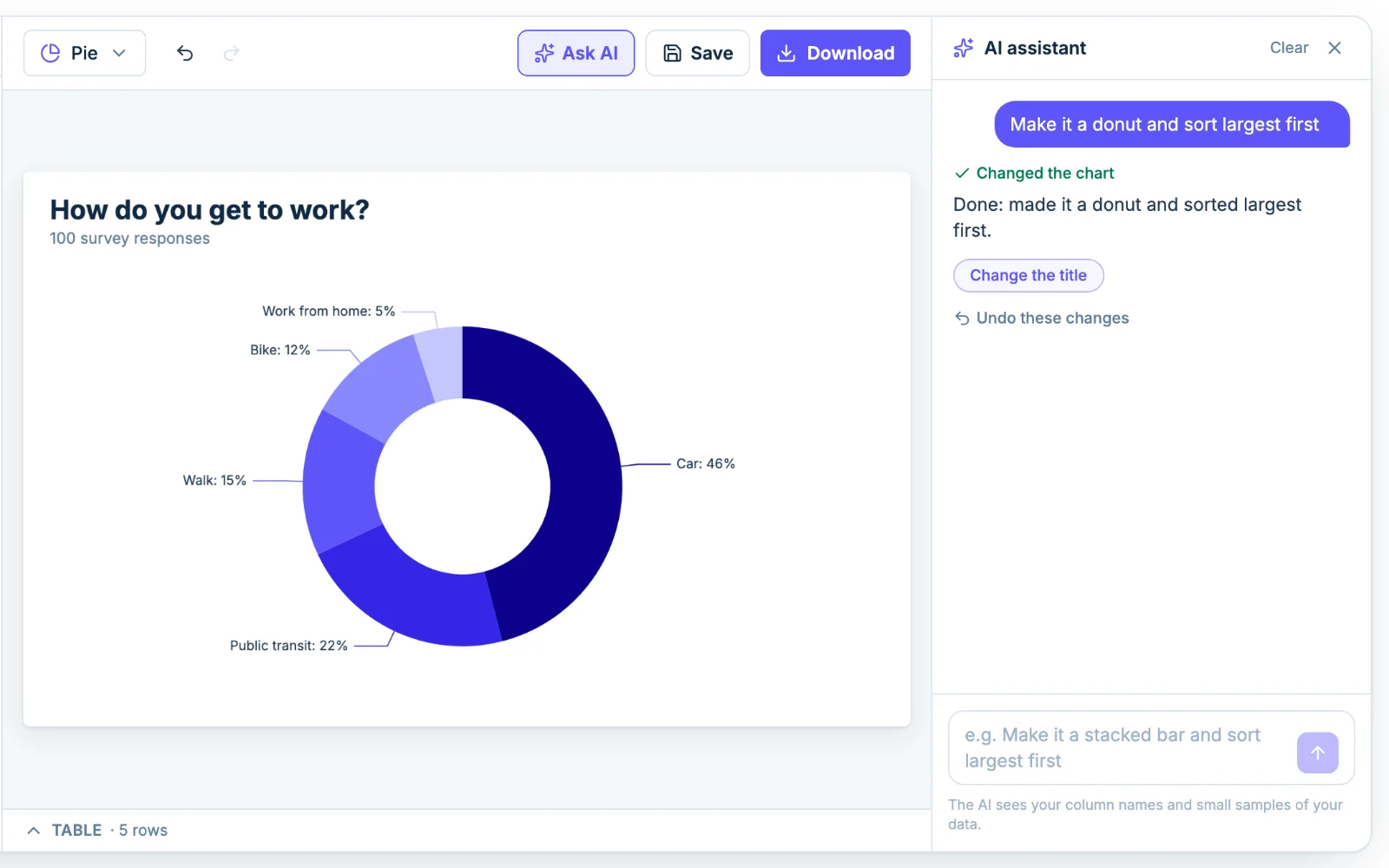The height and width of the screenshot is (868, 1389).
Task: Click the Public transit: 22% label
Action: pos(288,646)
